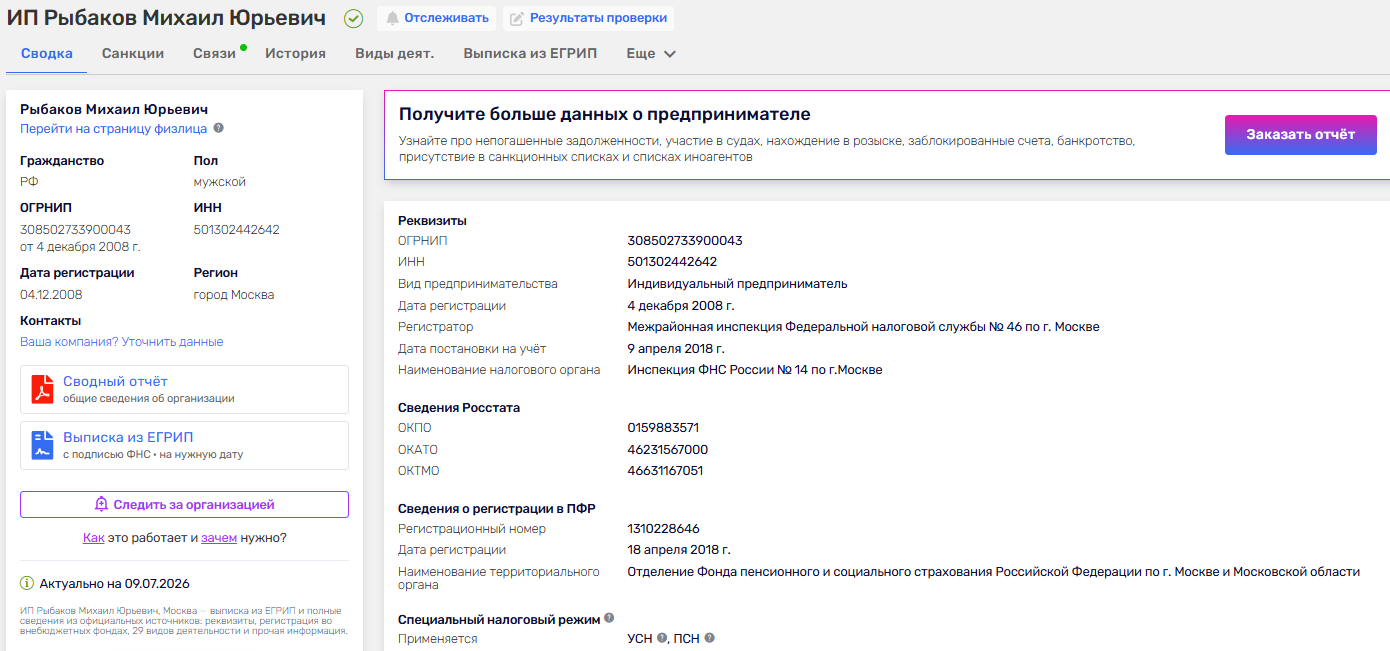Click ОКАТО value 46231567000
The image size is (1390, 651).
tap(667, 450)
